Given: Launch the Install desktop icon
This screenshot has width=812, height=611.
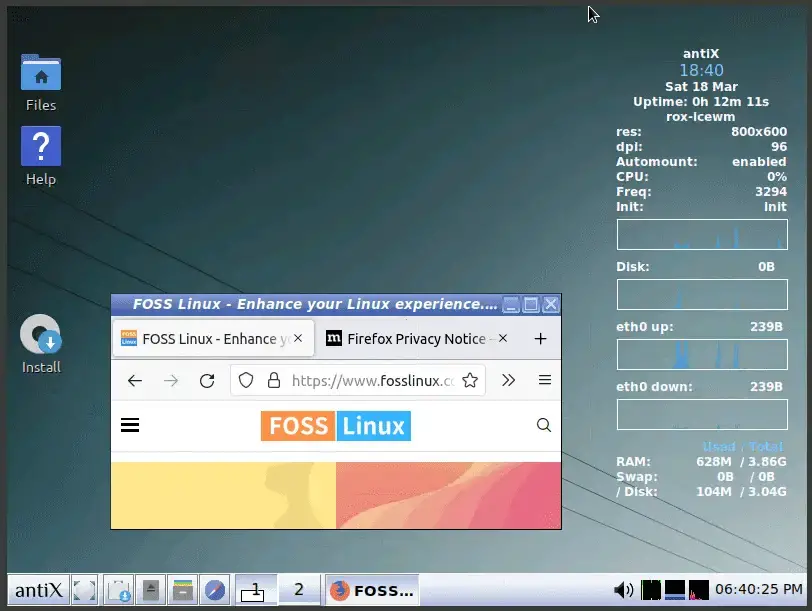Looking at the screenshot, I should click(x=41, y=334).
